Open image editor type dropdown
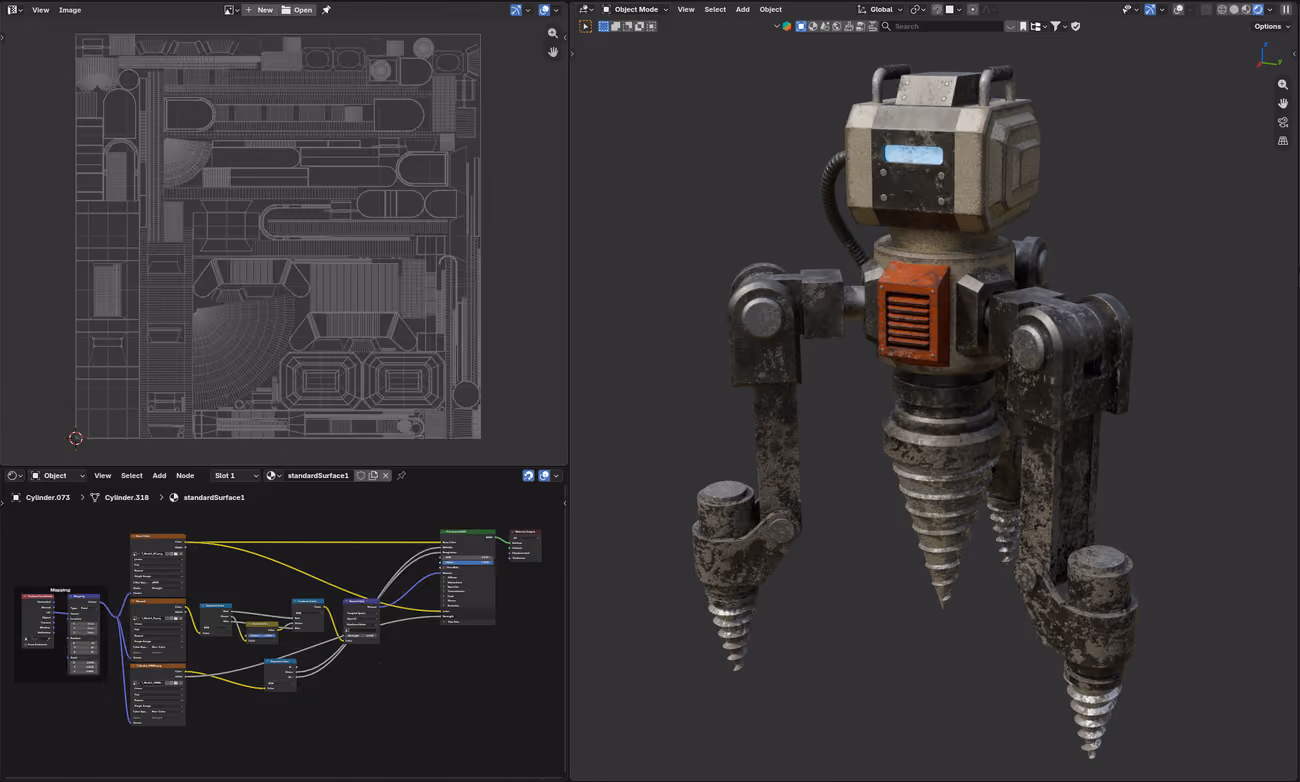Image resolution: width=1300 pixels, height=782 pixels. coord(14,10)
